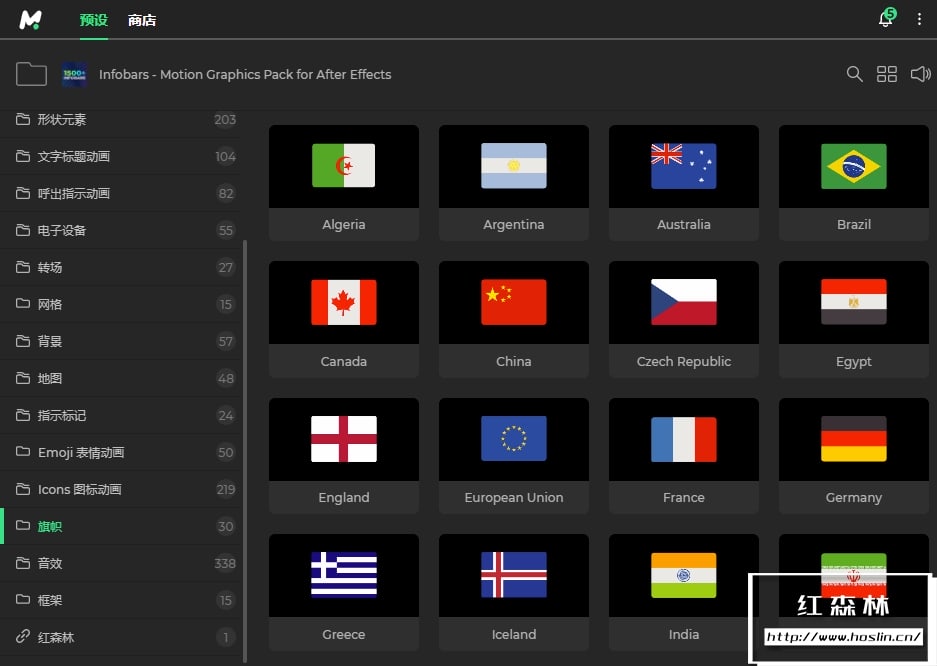Select the Australia flag preset
This screenshot has width=937, height=666.
(x=684, y=183)
